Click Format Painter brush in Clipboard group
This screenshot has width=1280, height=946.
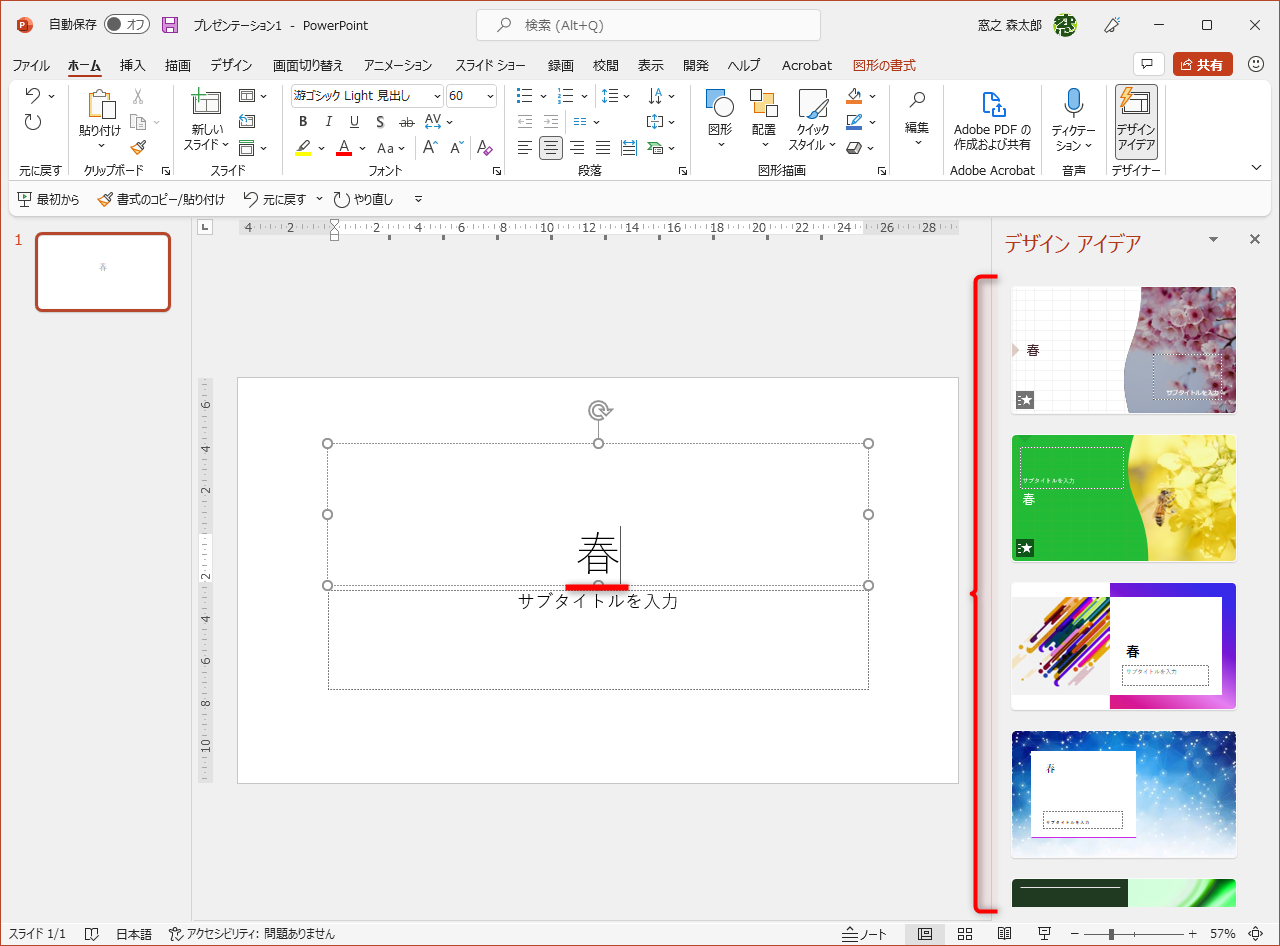138,148
